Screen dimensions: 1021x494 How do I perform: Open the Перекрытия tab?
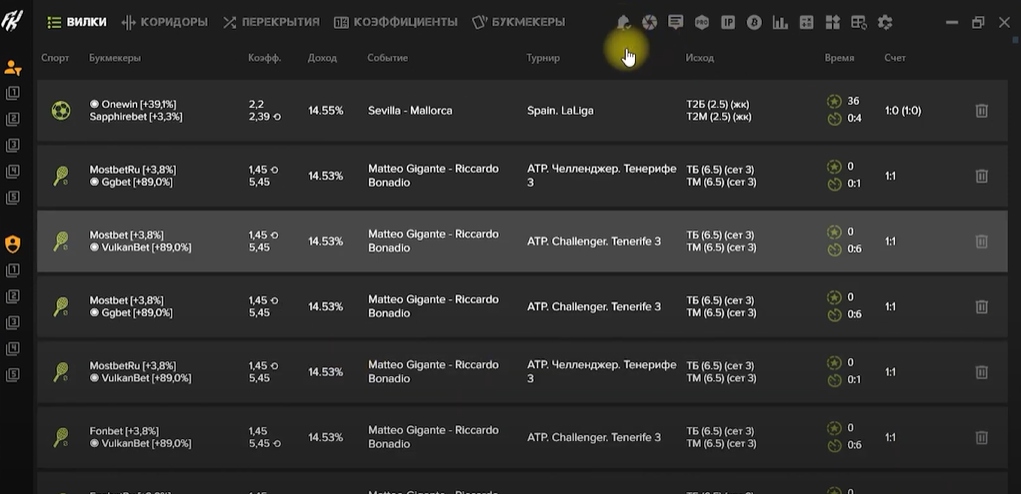(272, 22)
